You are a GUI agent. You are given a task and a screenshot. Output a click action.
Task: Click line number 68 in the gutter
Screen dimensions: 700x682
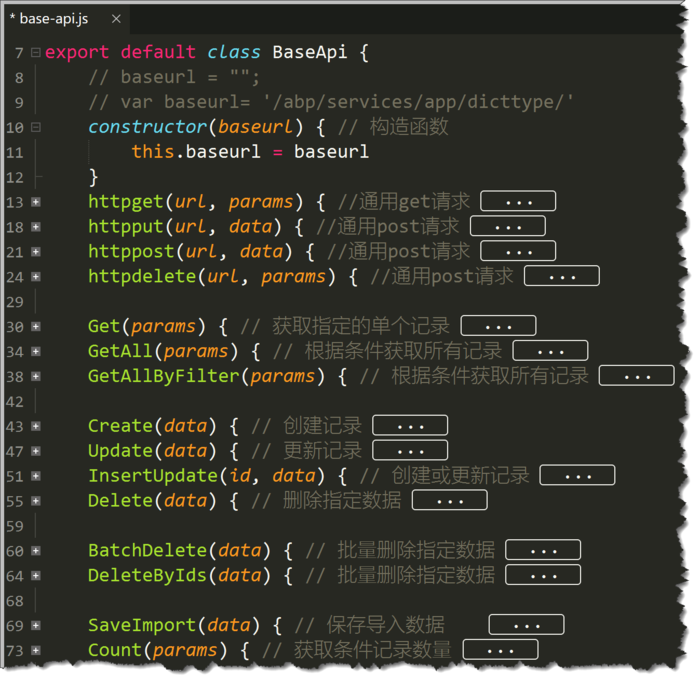click(x=15, y=601)
